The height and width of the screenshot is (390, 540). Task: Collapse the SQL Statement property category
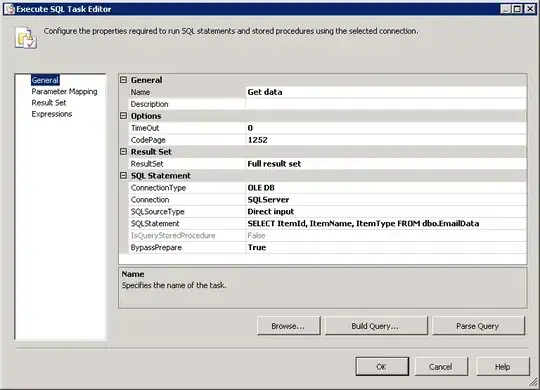pyautogui.click(x=123, y=176)
